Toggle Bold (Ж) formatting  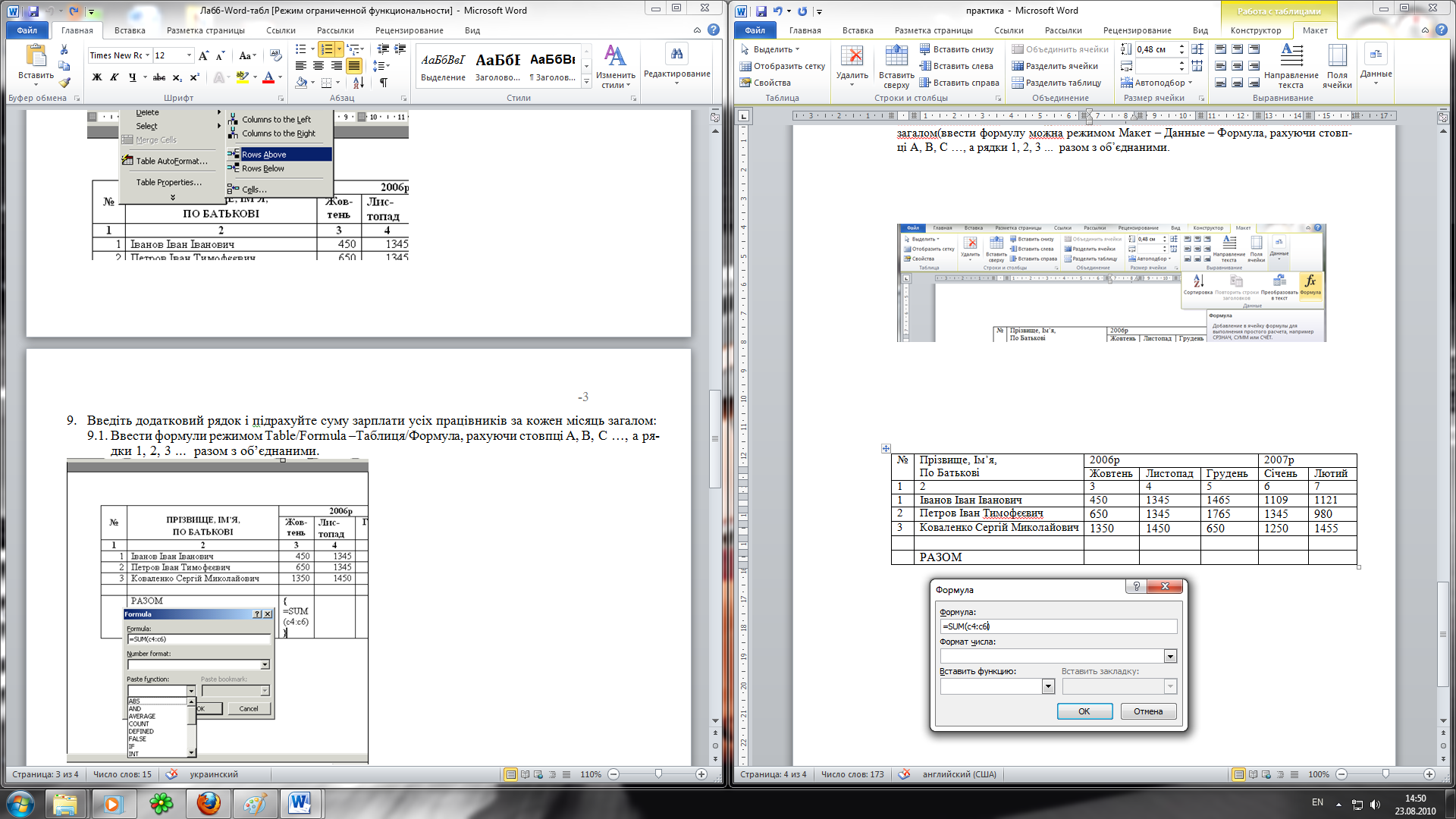[96, 77]
